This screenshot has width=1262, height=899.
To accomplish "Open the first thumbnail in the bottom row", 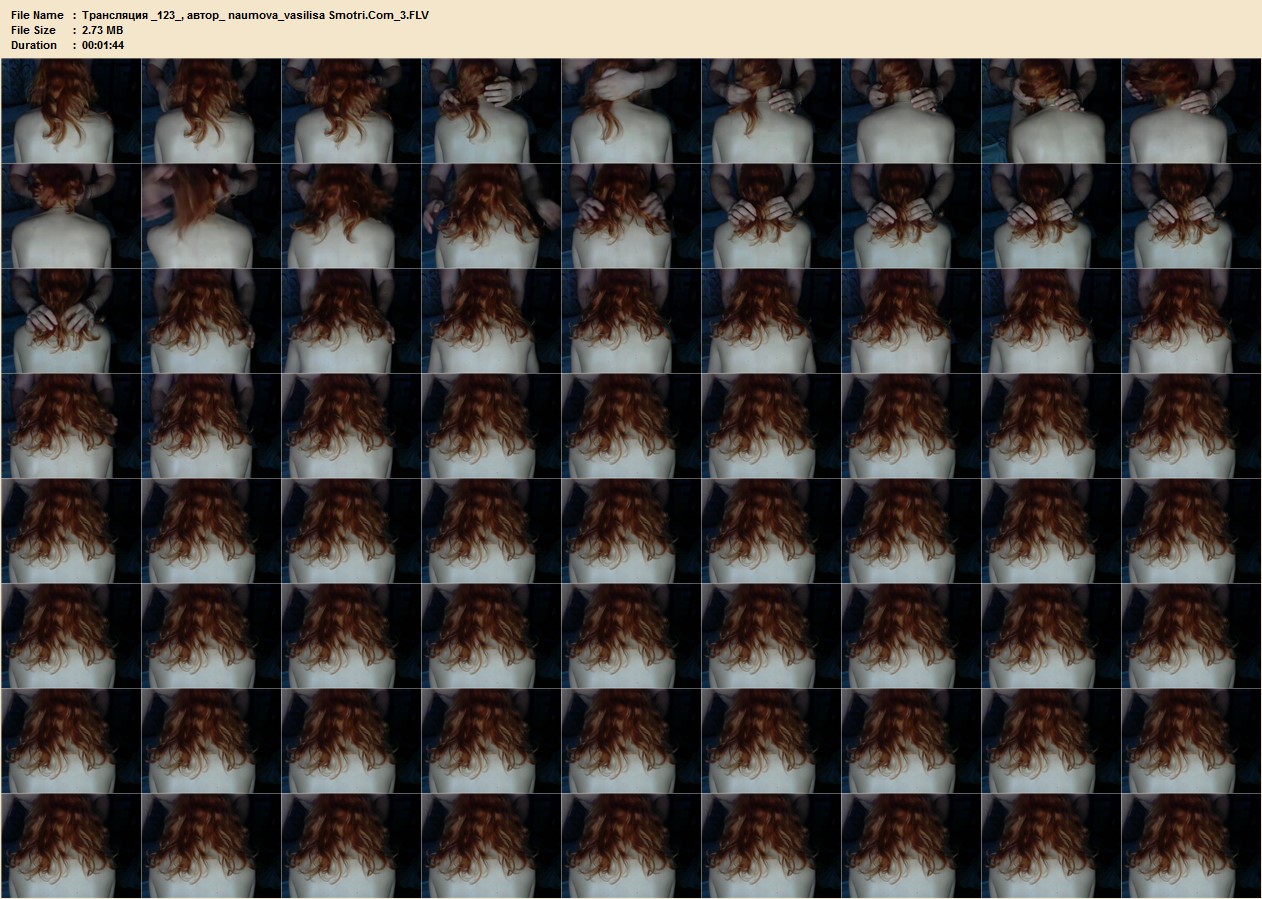I will click(x=71, y=846).
